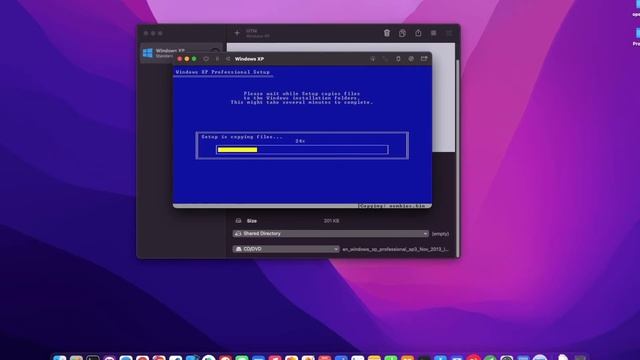640x360 pixels.
Task: Click the (empty) shared directory label
Action: (x=440, y=234)
